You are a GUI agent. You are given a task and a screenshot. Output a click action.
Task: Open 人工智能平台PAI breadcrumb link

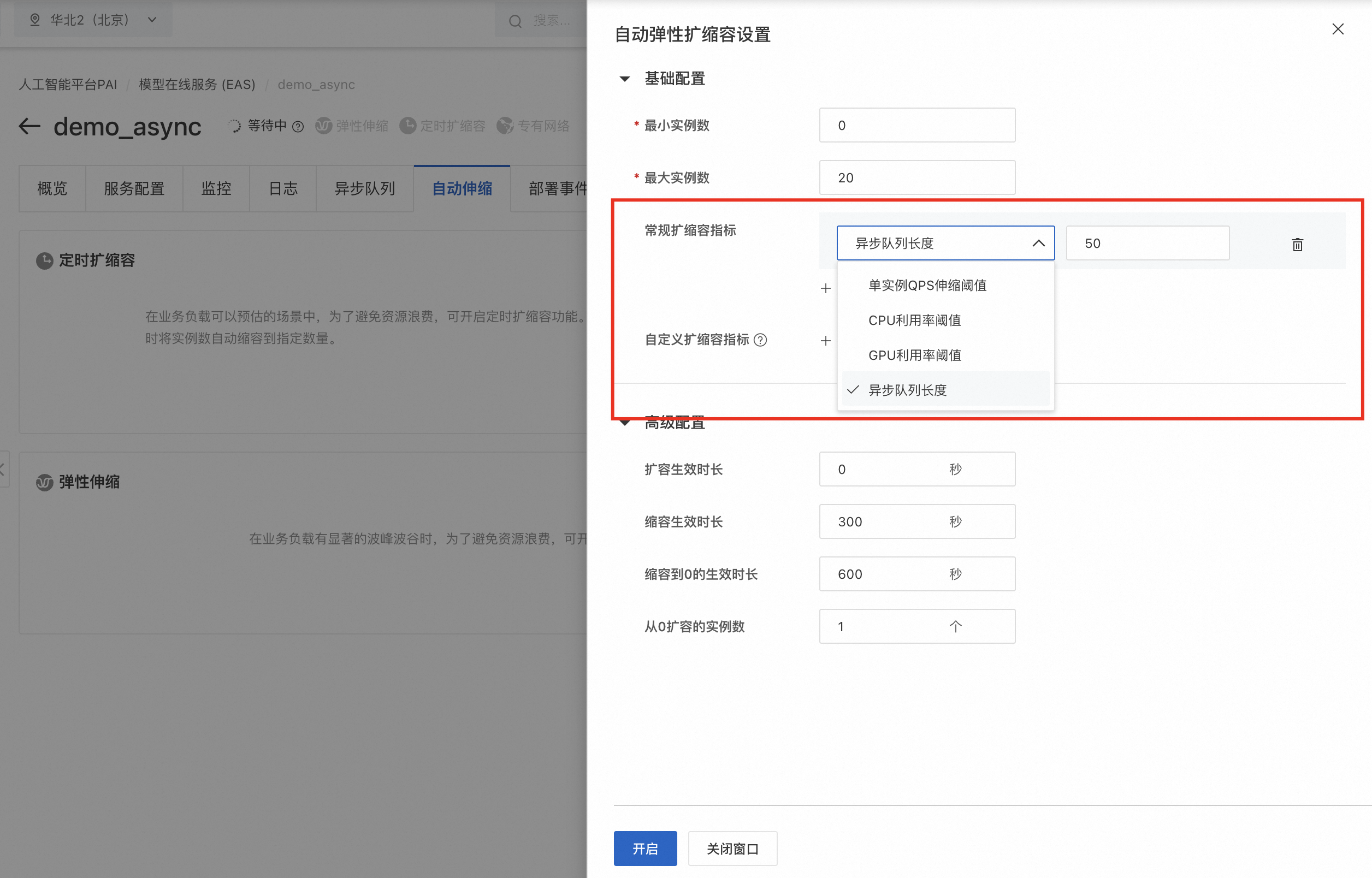pyautogui.click(x=68, y=85)
